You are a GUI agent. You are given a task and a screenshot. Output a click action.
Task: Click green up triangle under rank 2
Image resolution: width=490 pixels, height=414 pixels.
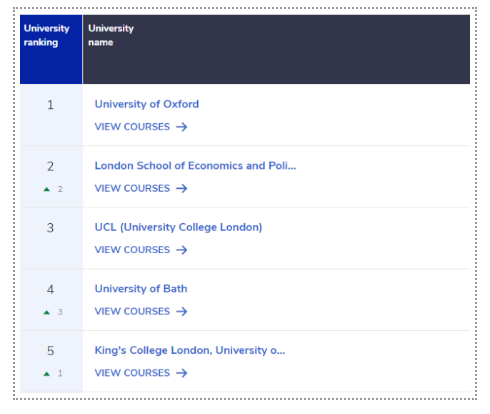(47, 189)
